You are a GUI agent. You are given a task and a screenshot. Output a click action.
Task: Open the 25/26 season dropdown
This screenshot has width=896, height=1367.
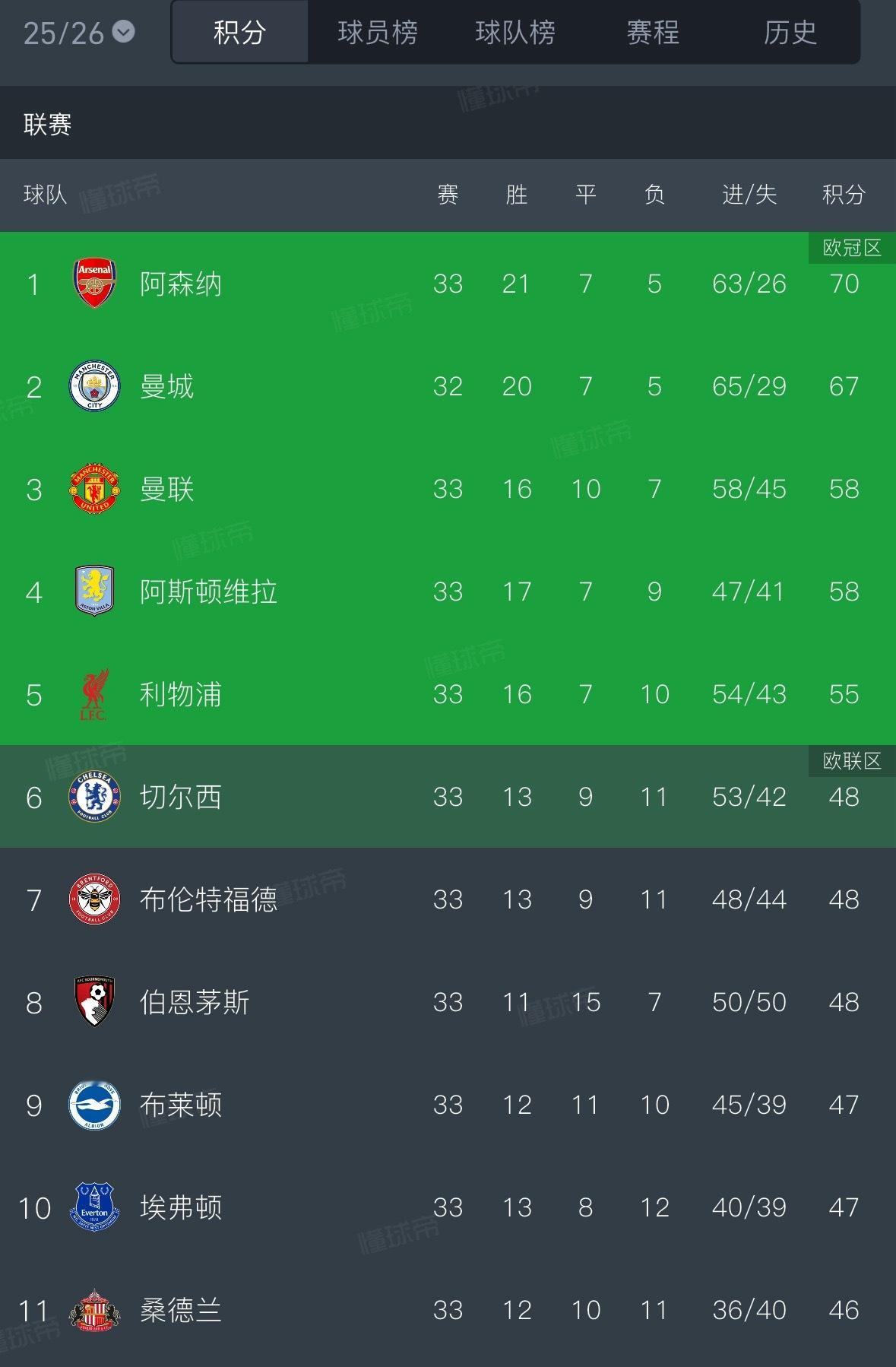79,33
